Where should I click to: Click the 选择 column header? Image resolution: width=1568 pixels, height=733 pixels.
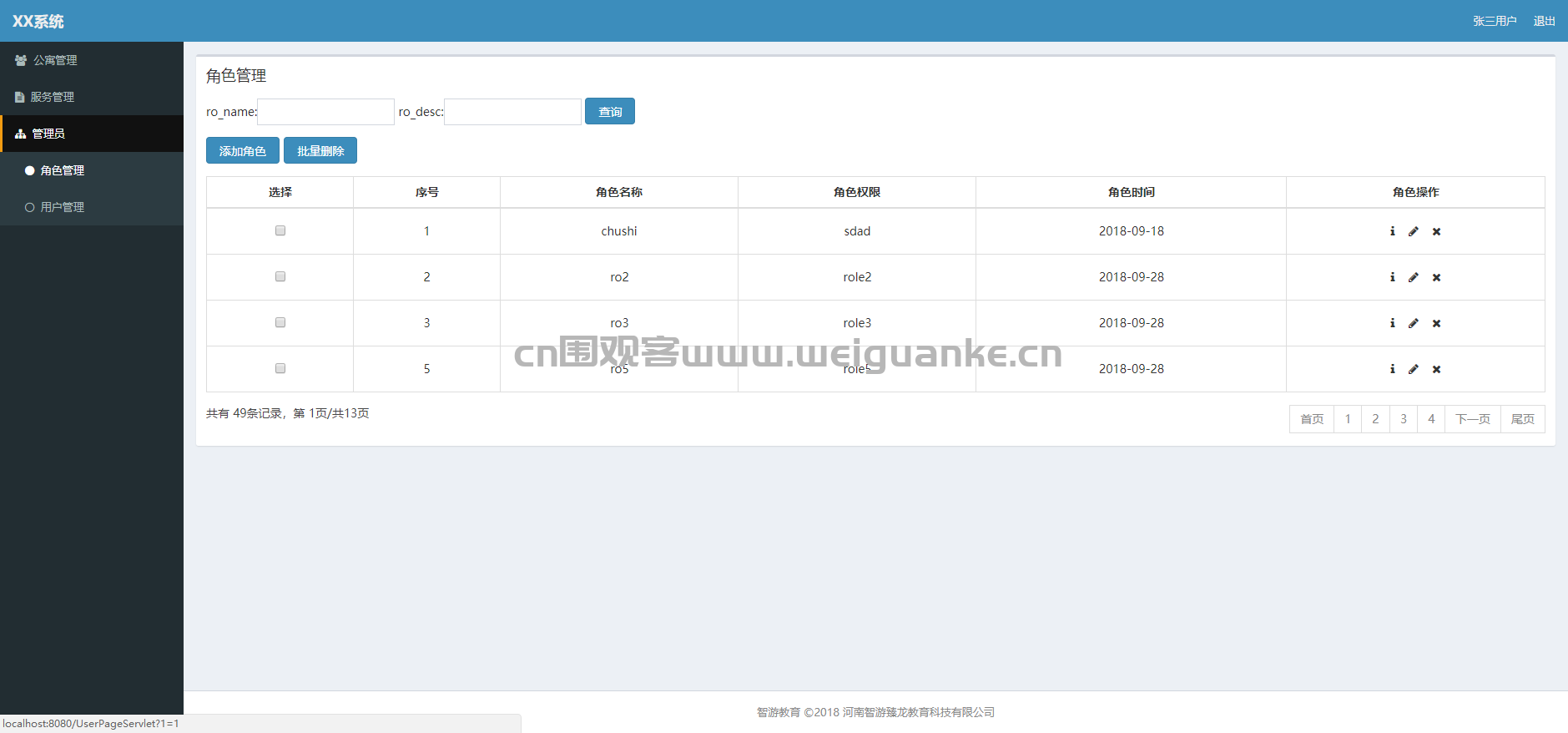click(x=280, y=192)
